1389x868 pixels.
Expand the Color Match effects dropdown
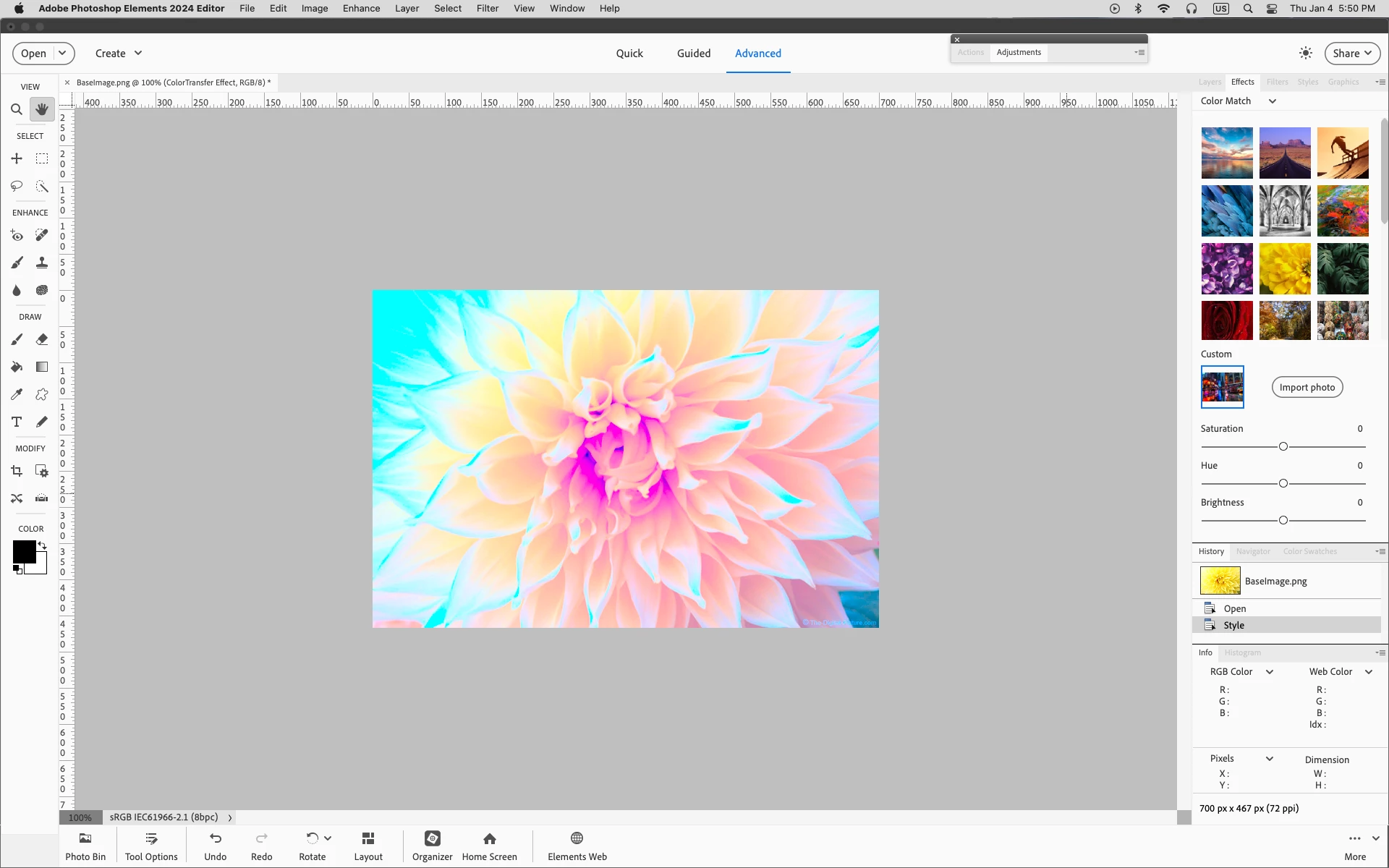click(1272, 101)
